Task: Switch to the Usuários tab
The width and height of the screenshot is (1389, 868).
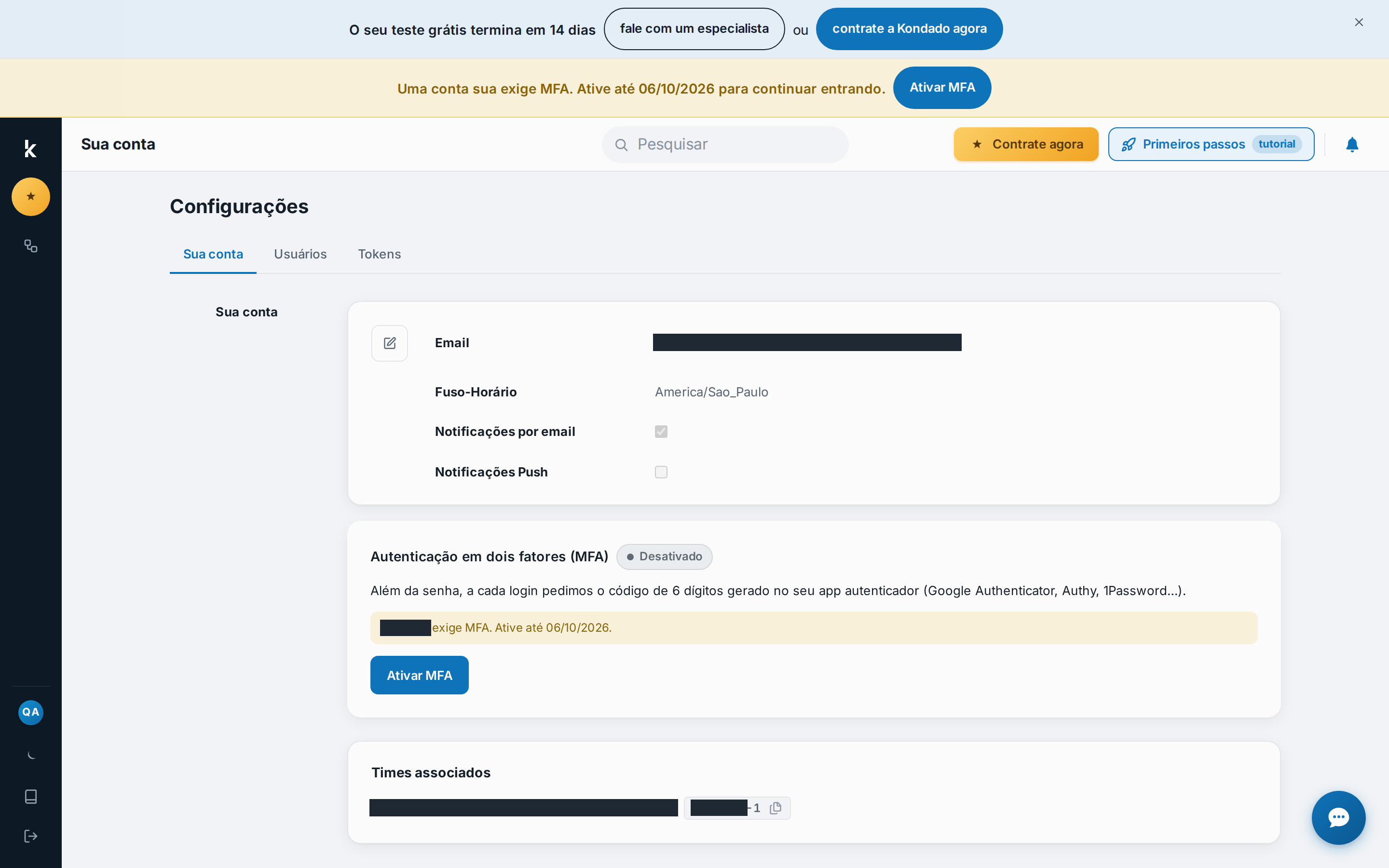Action: click(x=300, y=254)
